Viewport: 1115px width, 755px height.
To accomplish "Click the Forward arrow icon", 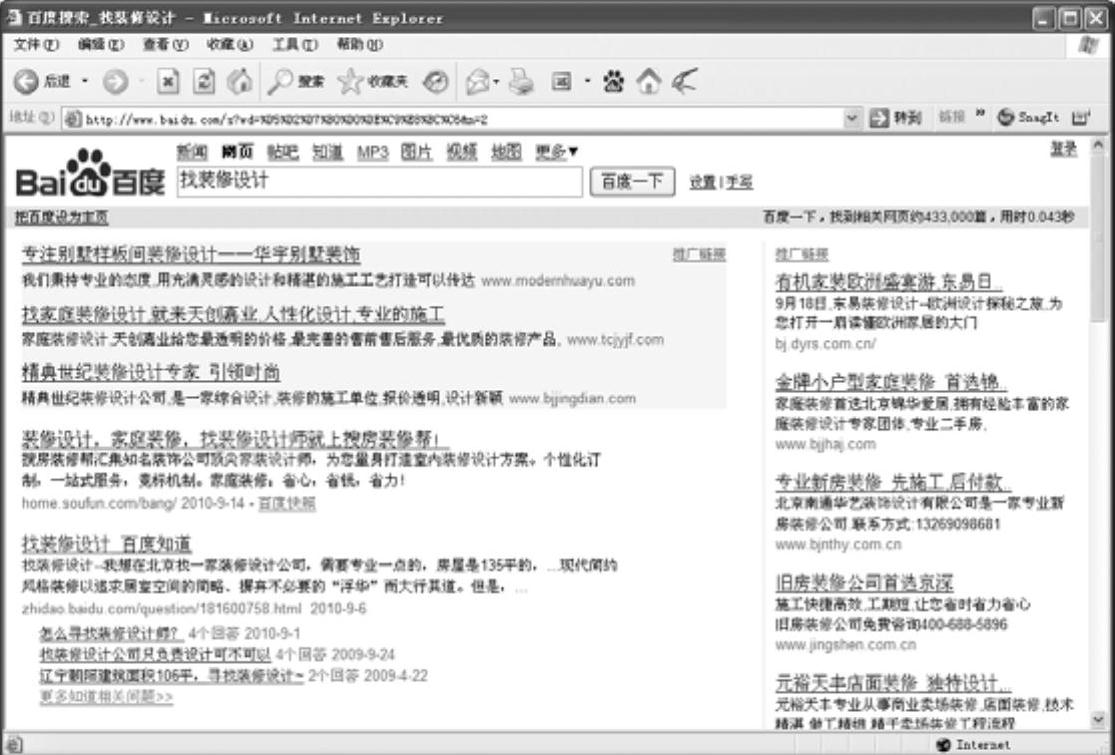I will point(115,82).
